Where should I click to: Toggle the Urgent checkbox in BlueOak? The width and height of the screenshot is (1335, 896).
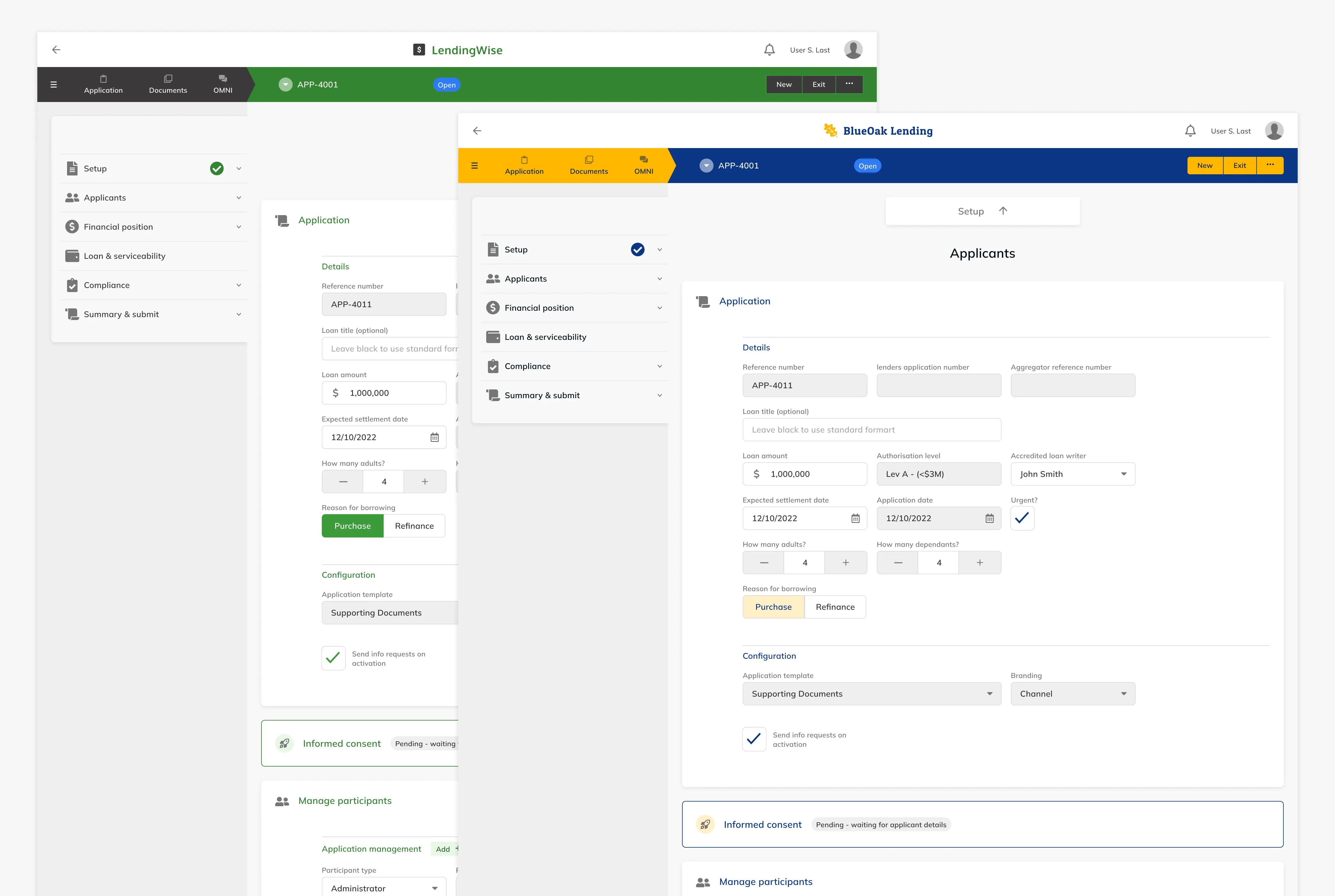[x=1023, y=518]
